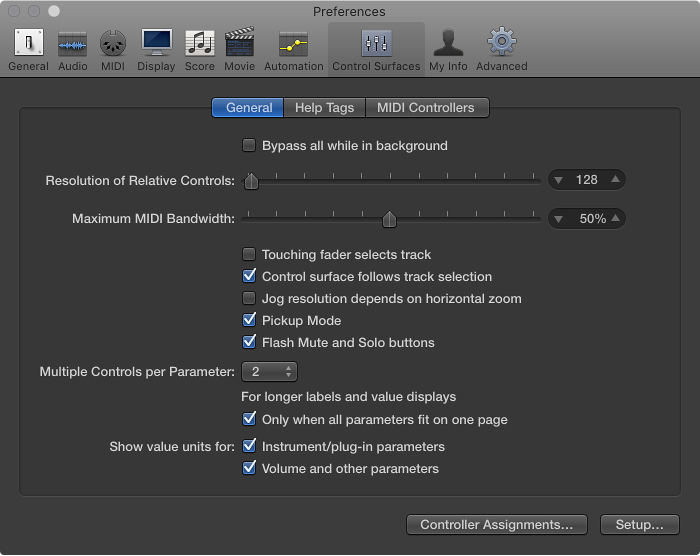Click the Controller Assignments... button

497,524
